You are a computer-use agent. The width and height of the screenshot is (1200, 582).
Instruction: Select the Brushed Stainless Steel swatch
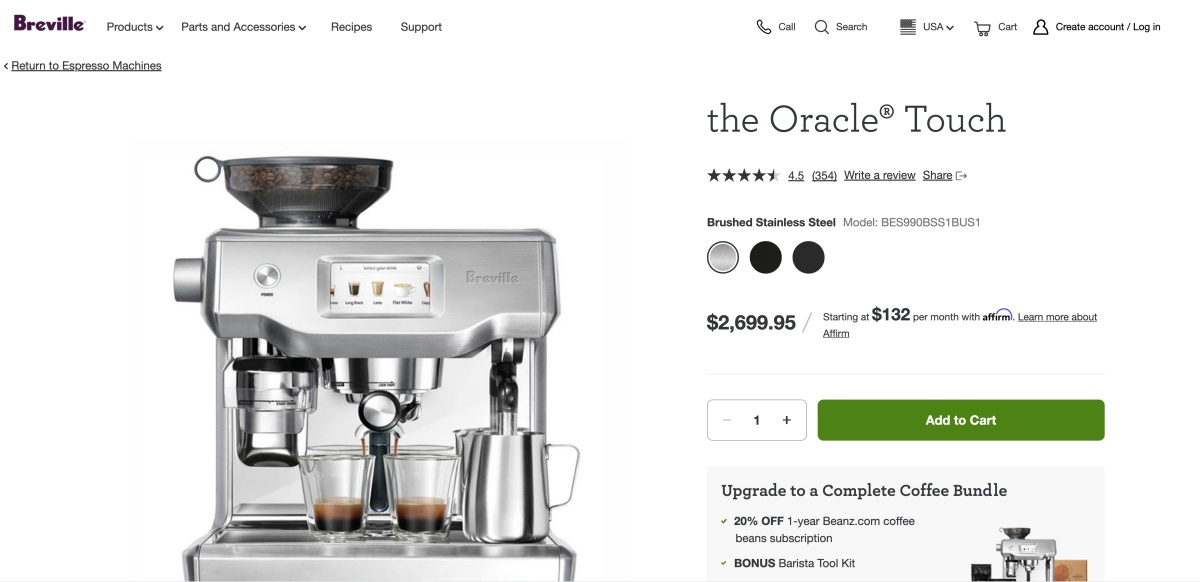pyautogui.click(x=723, y=258)
